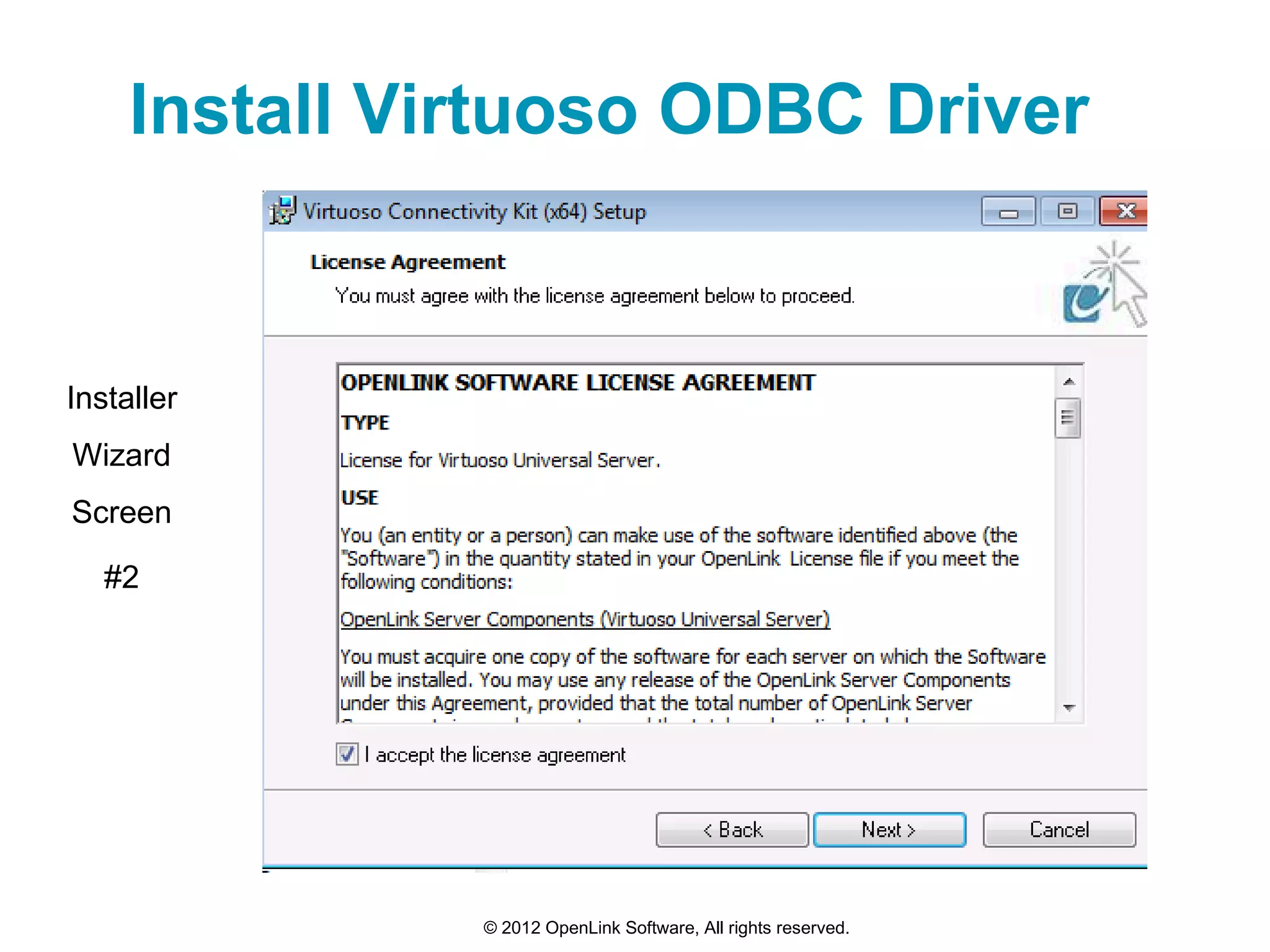This screenshot has height=952, width=1270.
Task: Click the 'I accept the license agreement' label
Action: click(x=495, y=755)
